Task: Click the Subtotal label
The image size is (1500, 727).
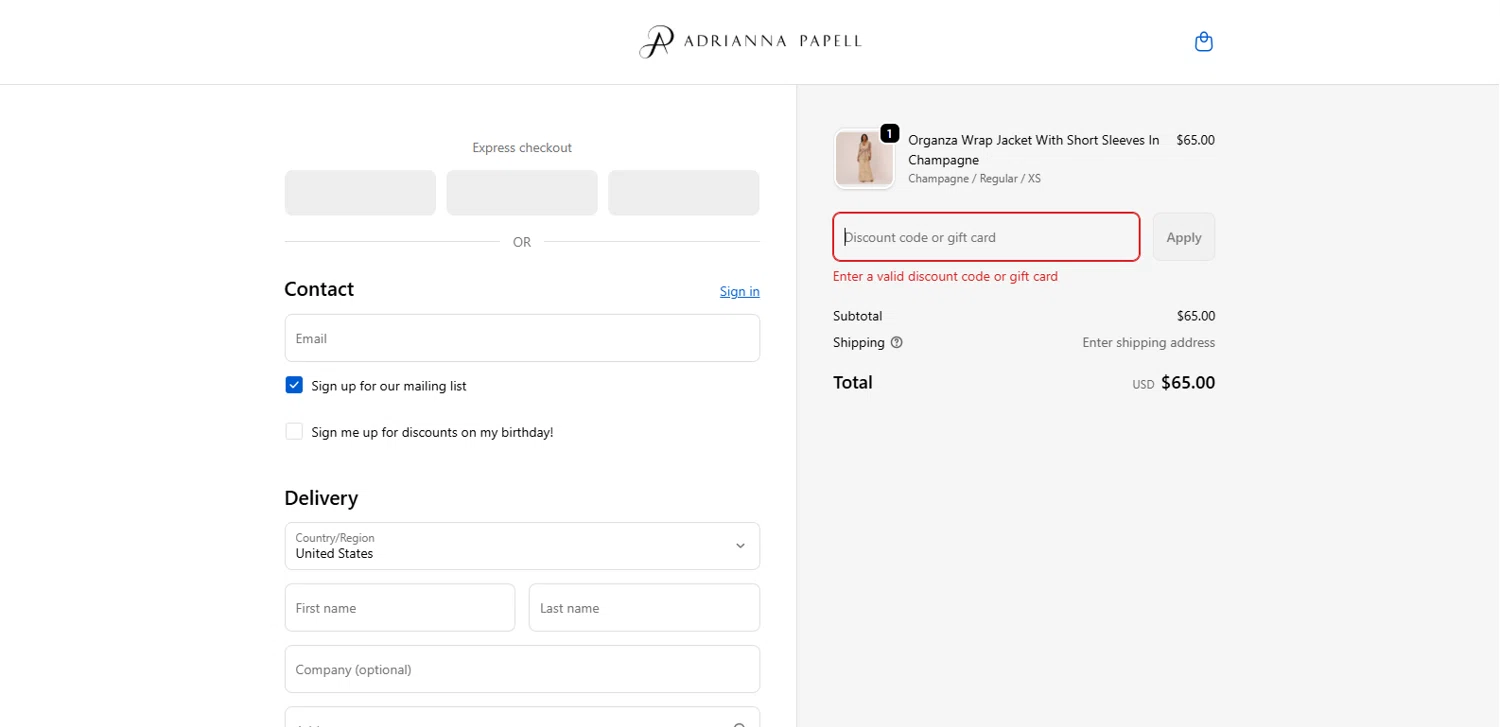Action: click(857, 316)
